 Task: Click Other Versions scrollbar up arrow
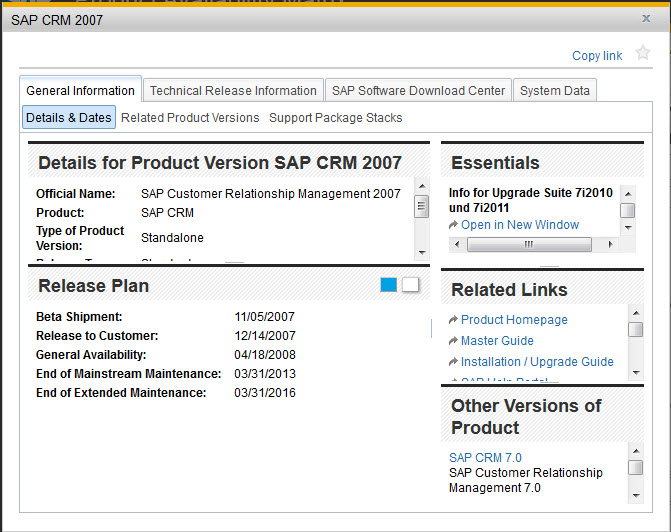[x=636, y=451]
